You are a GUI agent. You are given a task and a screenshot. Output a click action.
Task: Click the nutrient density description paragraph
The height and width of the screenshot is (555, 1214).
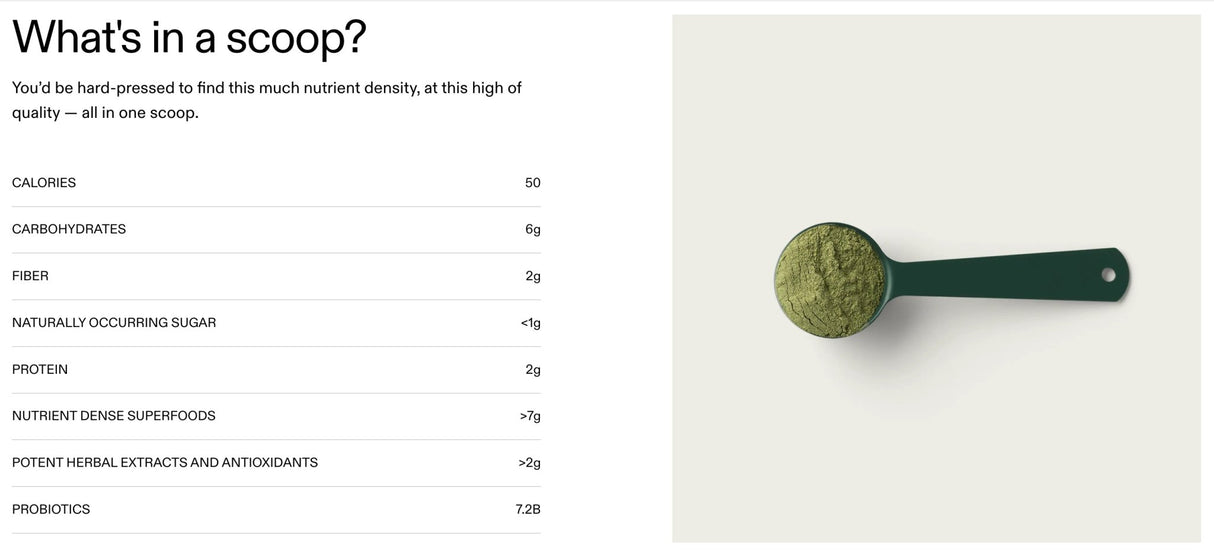pyautogui.click(x=266, y=100)
